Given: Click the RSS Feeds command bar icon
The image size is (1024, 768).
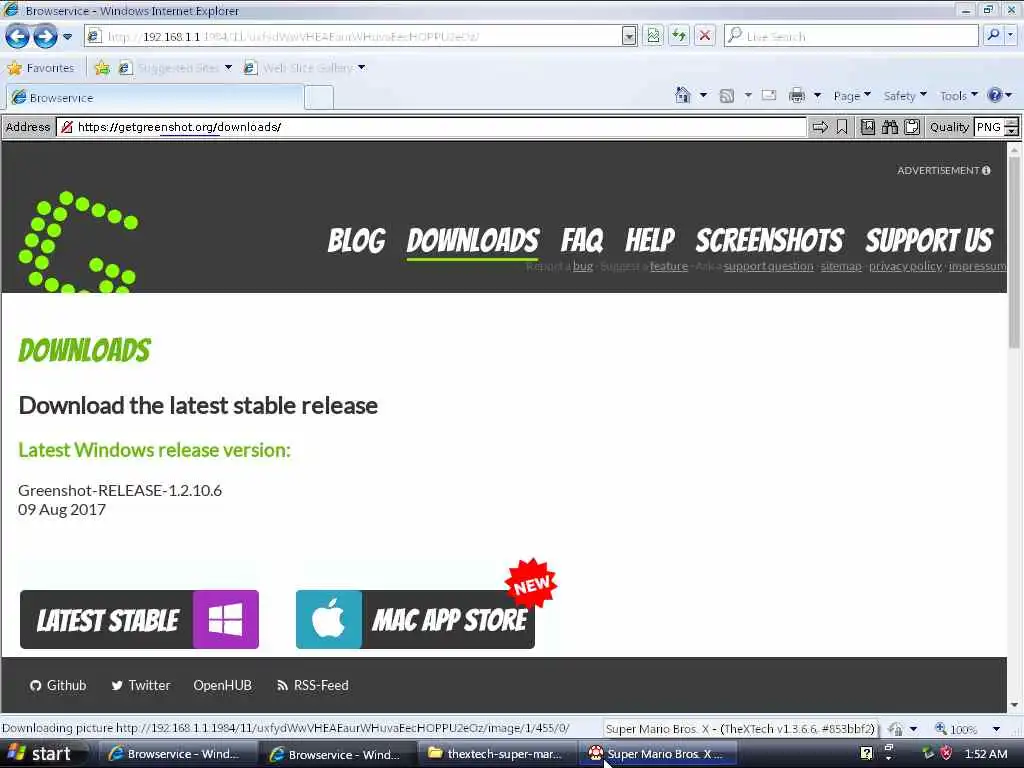Looking at the screenshot, I should pos(726,96).
